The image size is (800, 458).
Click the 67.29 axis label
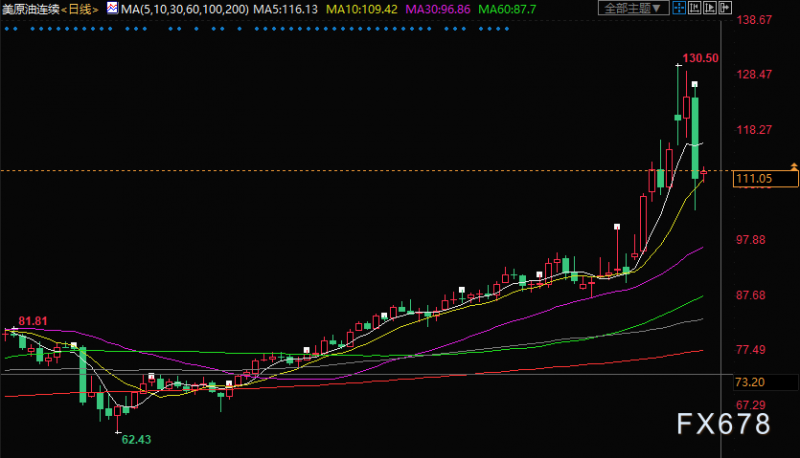(x=751, y=405)
